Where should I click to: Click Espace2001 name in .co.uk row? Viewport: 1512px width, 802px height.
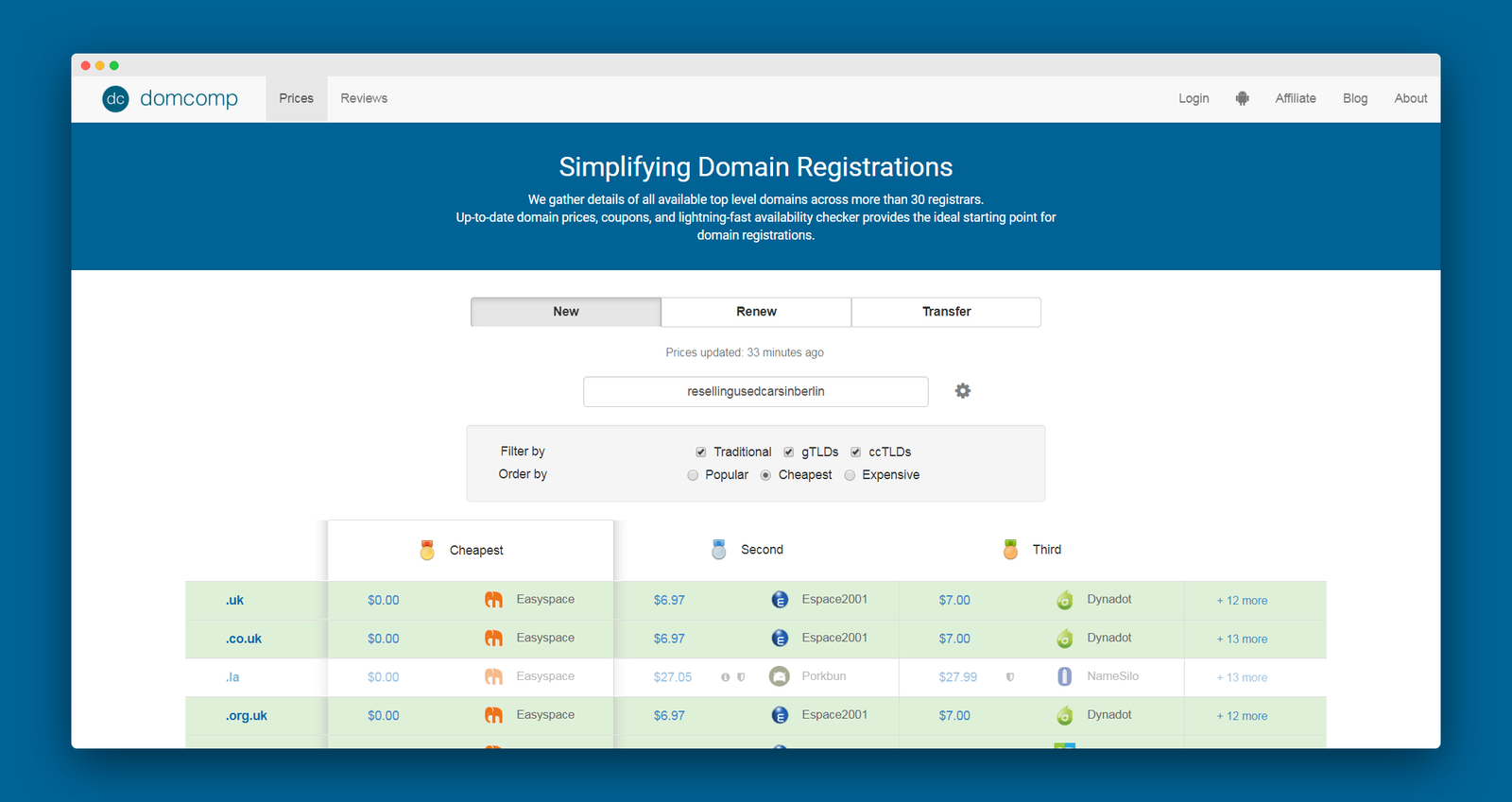(834, 638)
